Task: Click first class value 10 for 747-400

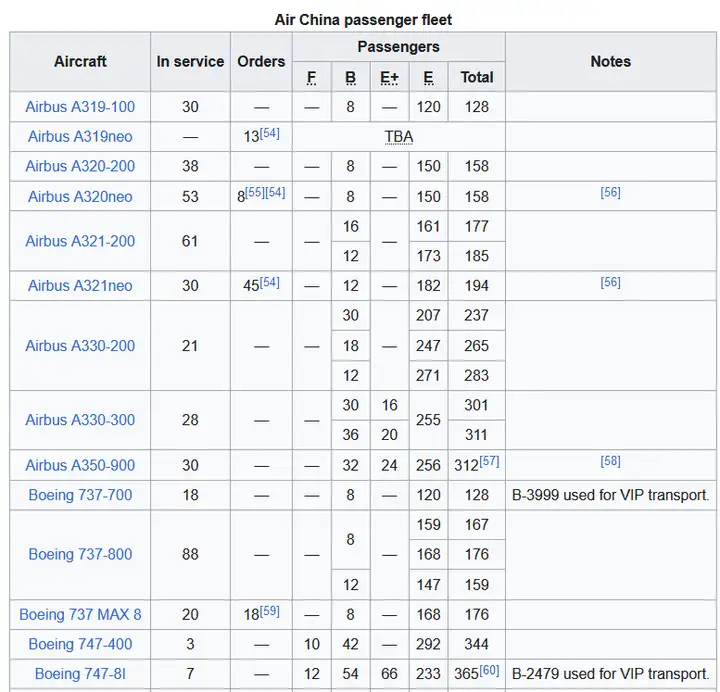Action: click(x=311, y=644)
